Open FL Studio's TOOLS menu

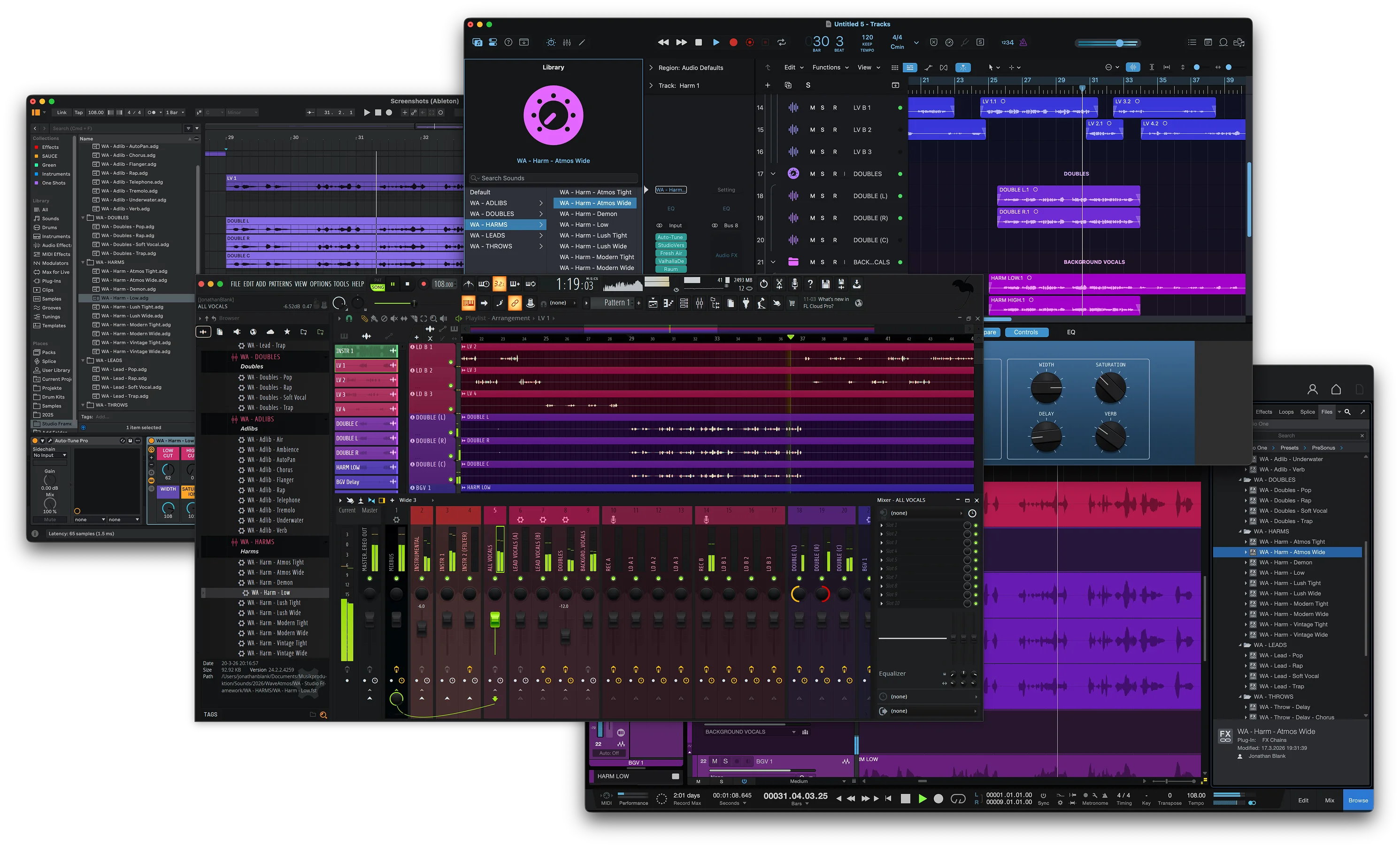point(341,284)
